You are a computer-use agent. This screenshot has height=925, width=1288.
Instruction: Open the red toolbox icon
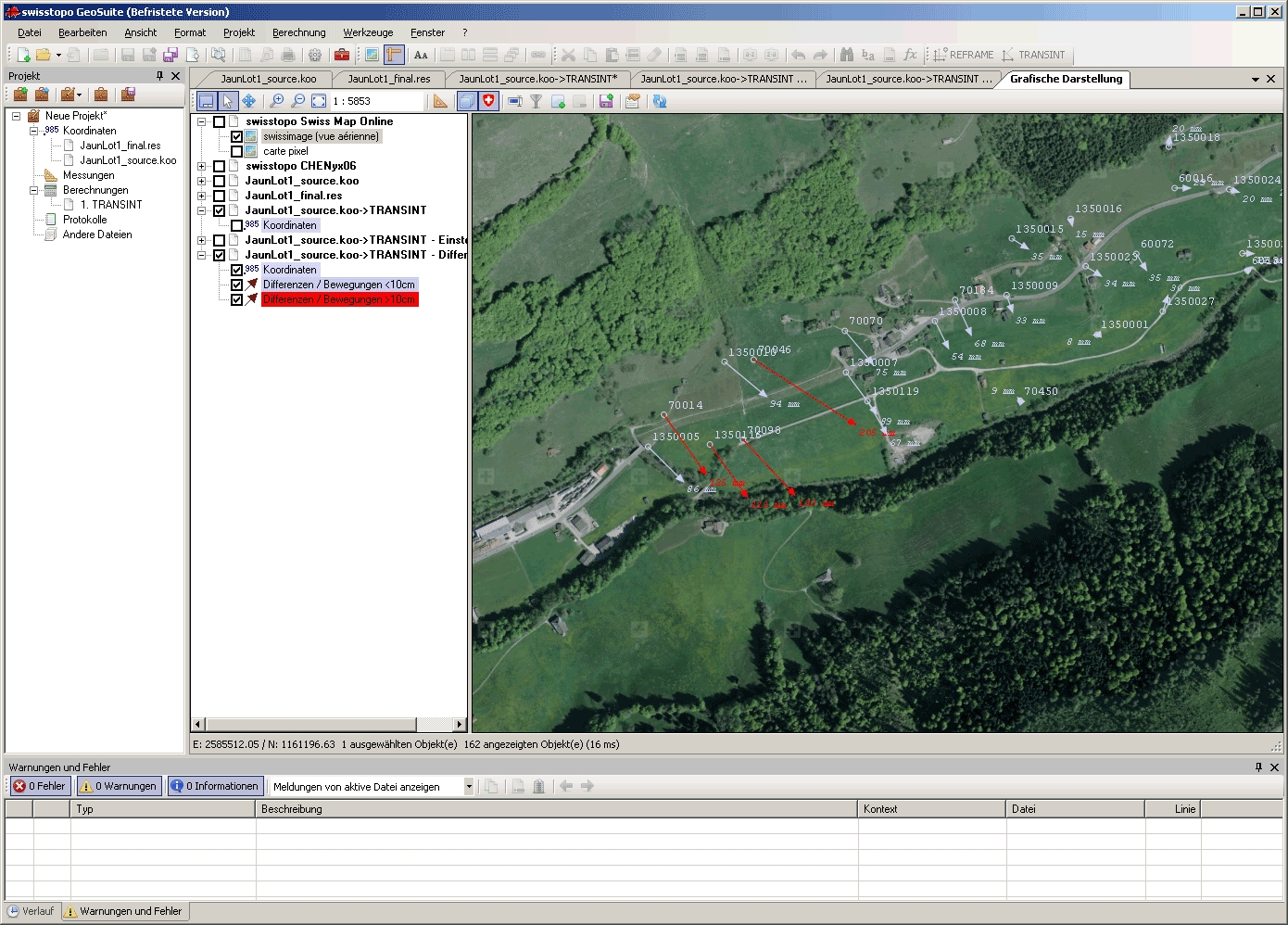click(342, 55)
